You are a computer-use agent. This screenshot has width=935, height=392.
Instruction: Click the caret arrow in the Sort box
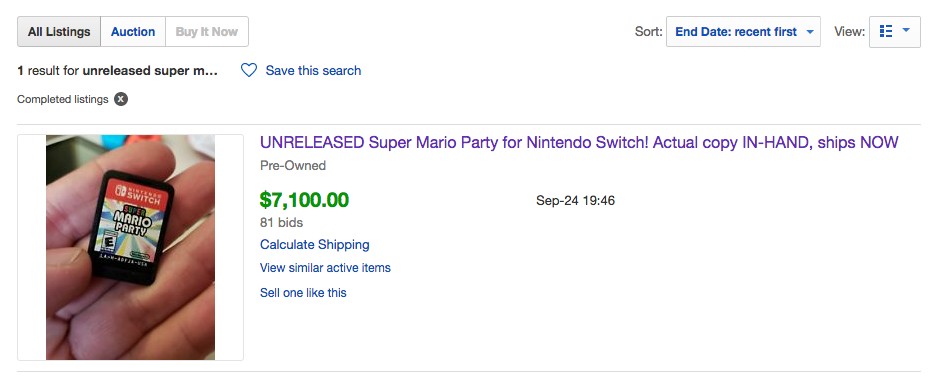(x=810, y=32)
